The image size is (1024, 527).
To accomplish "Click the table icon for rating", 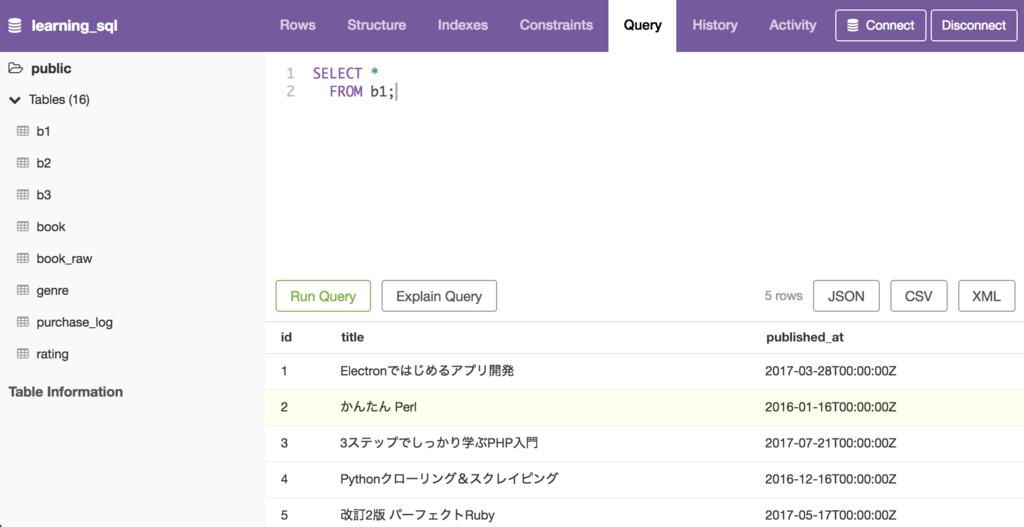I will pyautogui.click(x=23, y=353).
